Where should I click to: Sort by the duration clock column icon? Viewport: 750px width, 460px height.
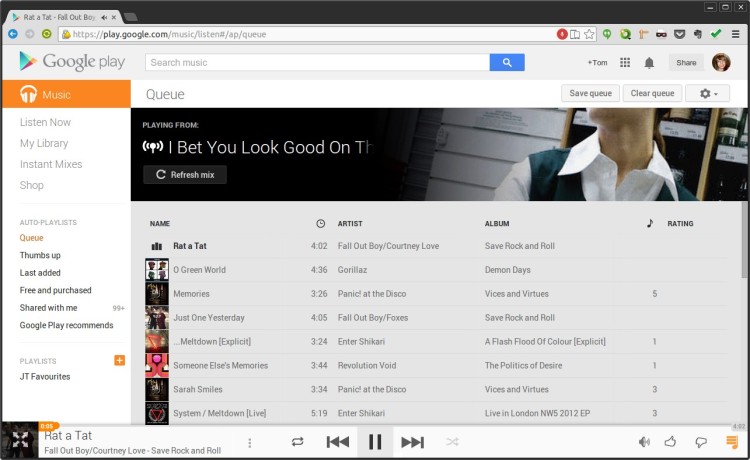tap(320, 223)
